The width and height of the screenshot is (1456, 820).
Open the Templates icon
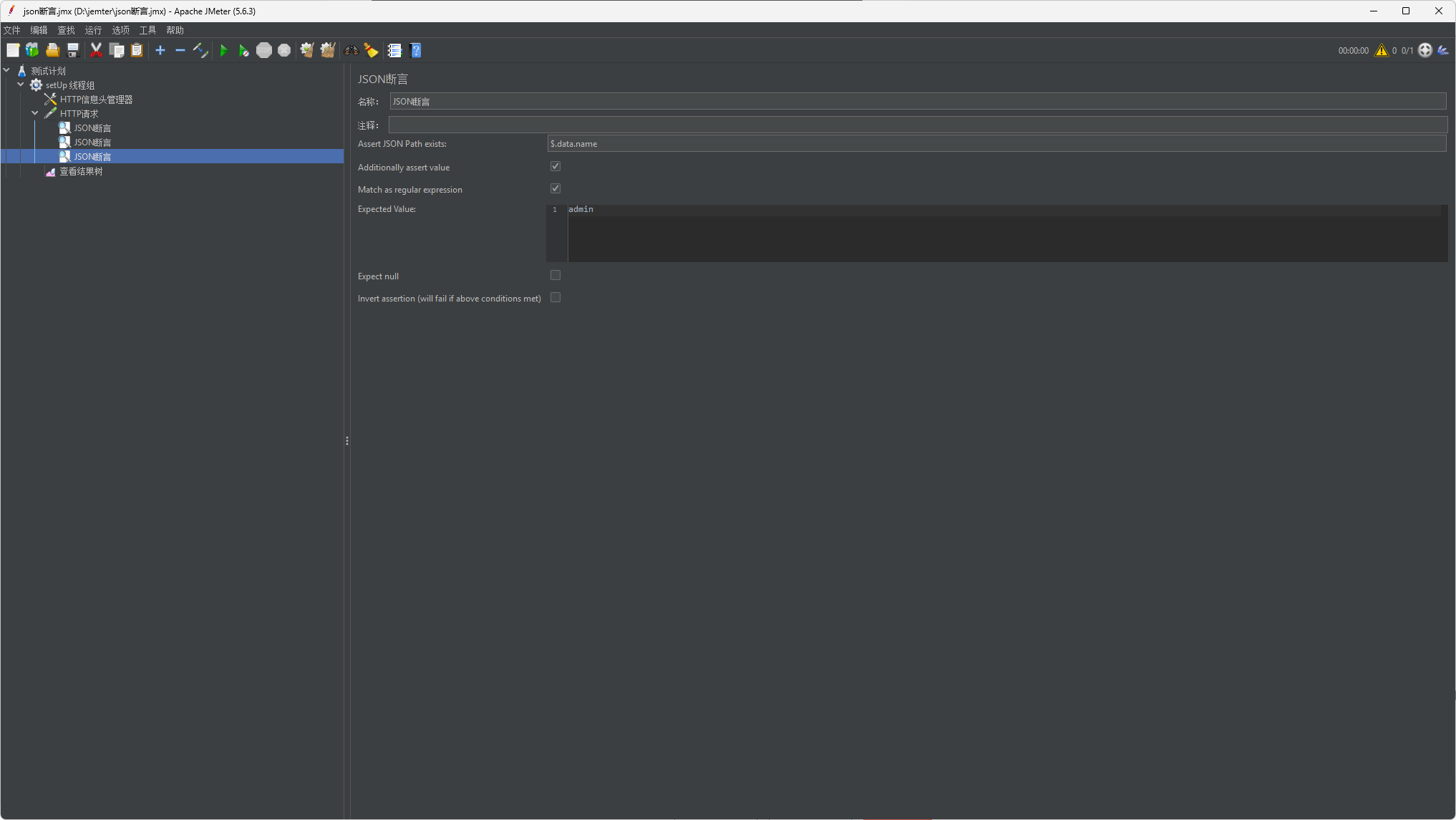pos(32,50)
